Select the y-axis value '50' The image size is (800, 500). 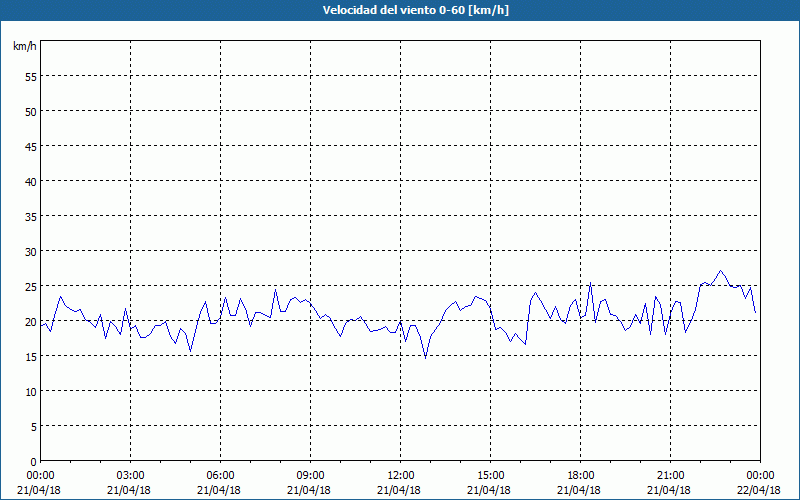pos(31,111)
